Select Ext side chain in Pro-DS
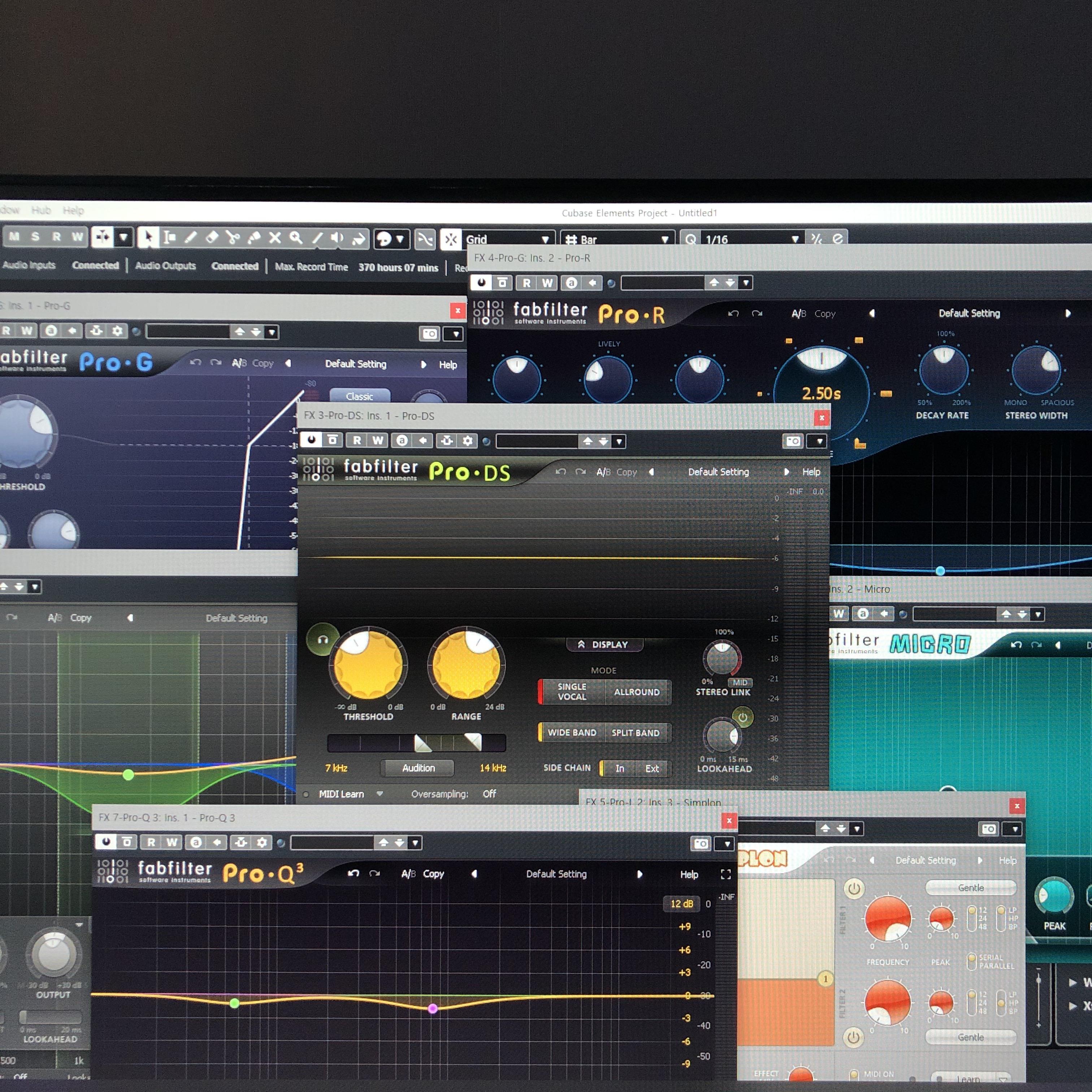 click(652, 768)
